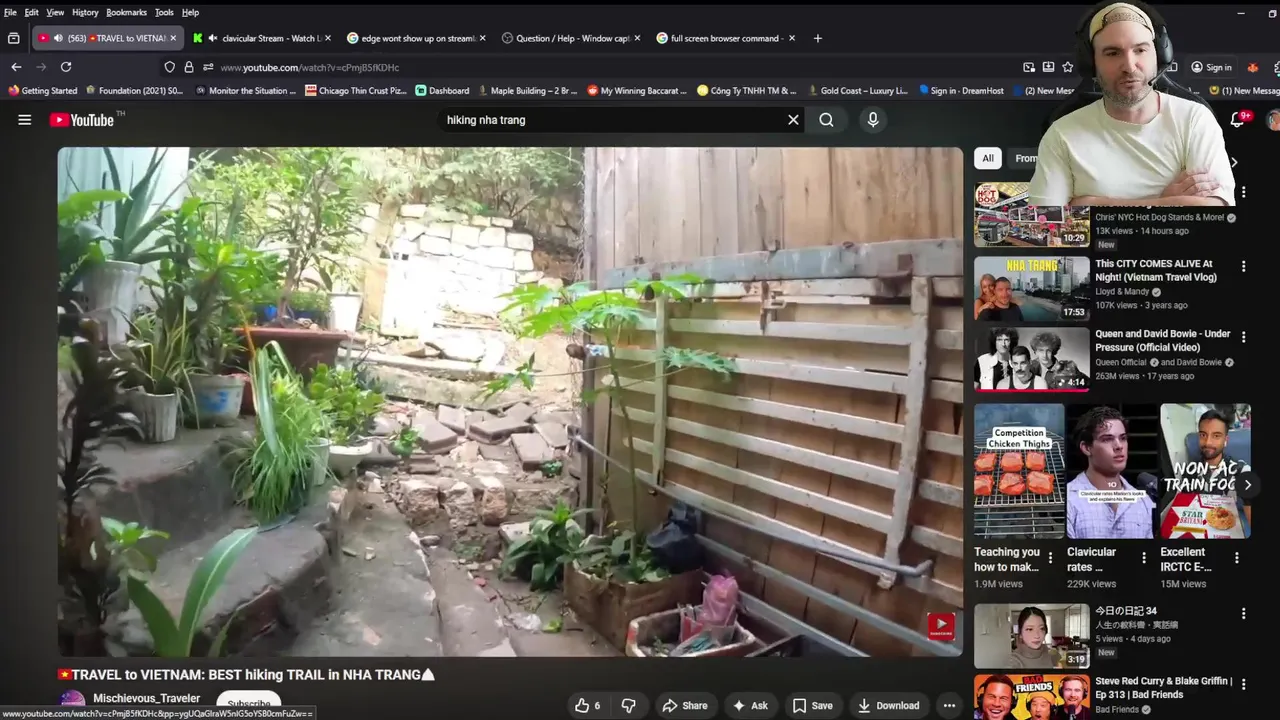The width and height of the screenshot is (1280, 720).
Task: Click the Ask button
Action: [750, 705]
